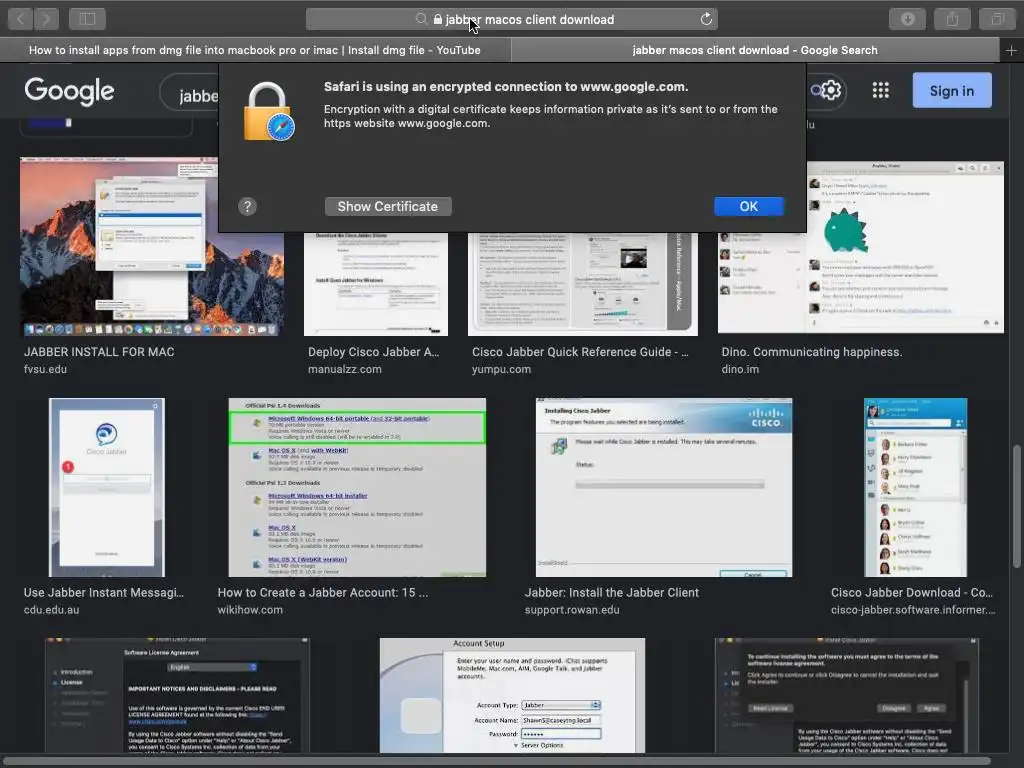The width and height of the screenshot is (1024, 768).
Task: Go forward with Safari's forward arrow
Action: (46, 19)
